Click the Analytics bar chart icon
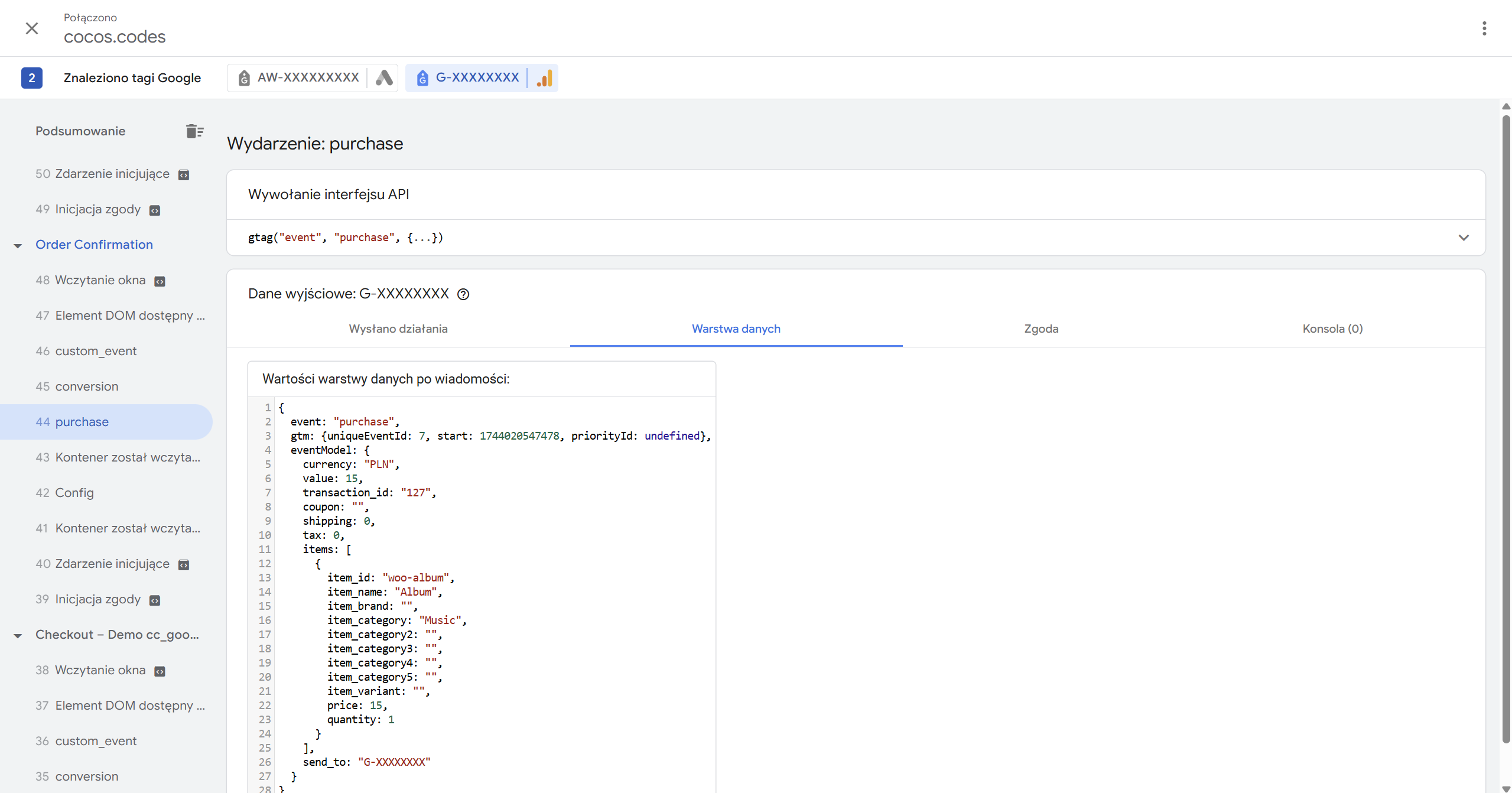The width and height of the screenshot is (1512, 793). tap(544, 78)
